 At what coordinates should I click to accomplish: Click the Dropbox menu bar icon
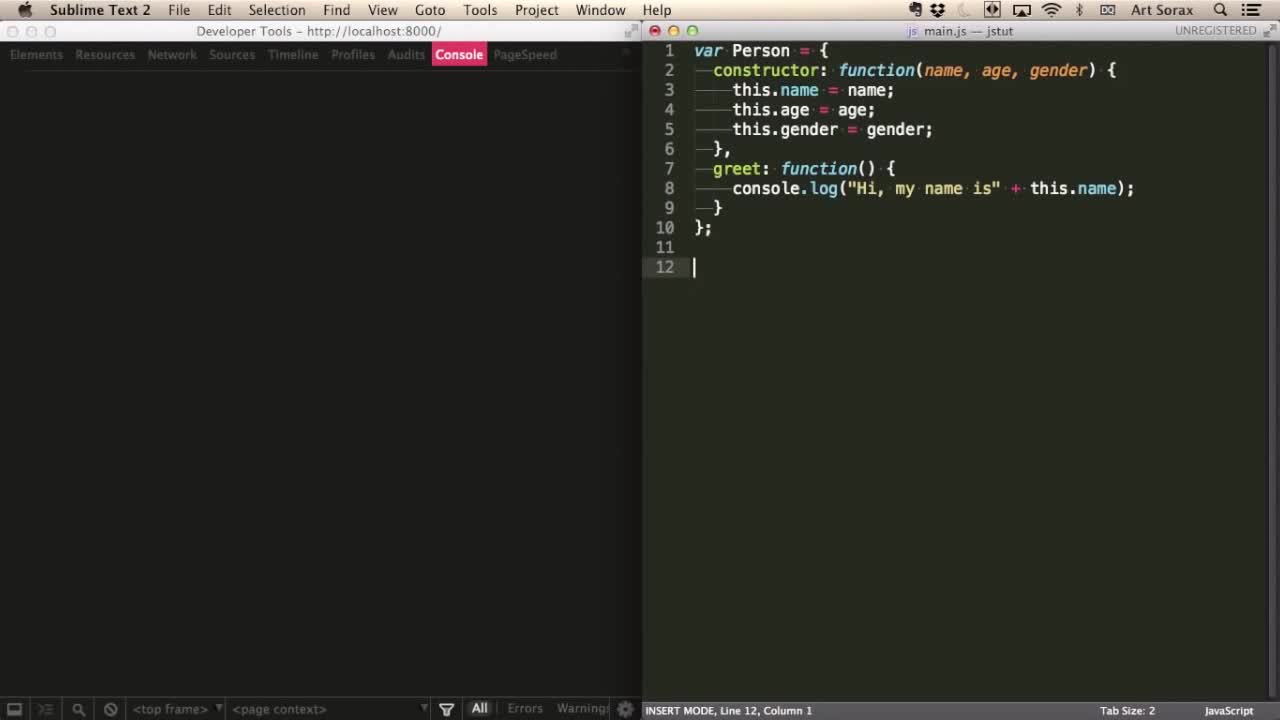937,10
